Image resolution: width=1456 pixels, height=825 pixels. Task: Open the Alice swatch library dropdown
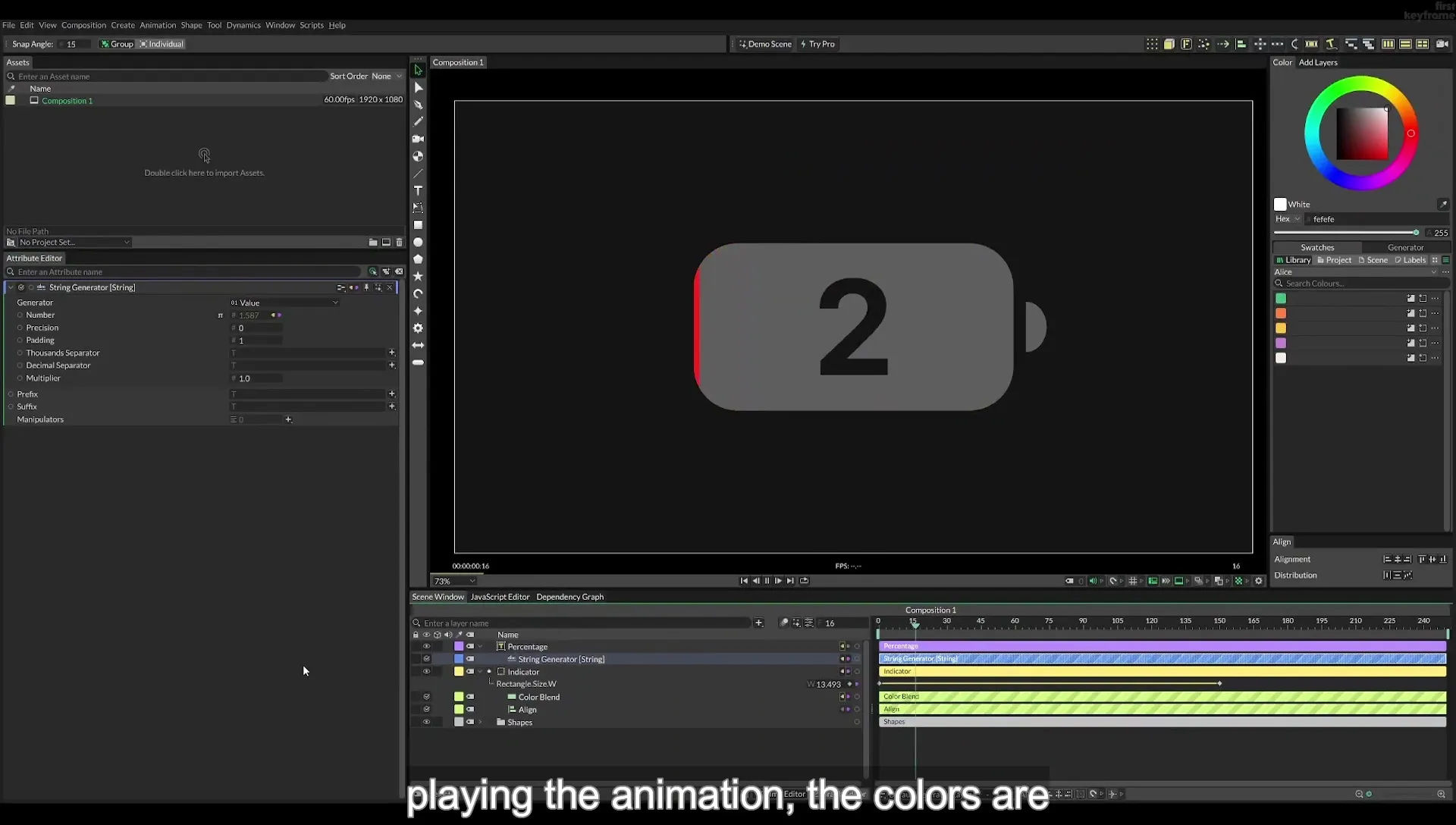point(1355,272)
